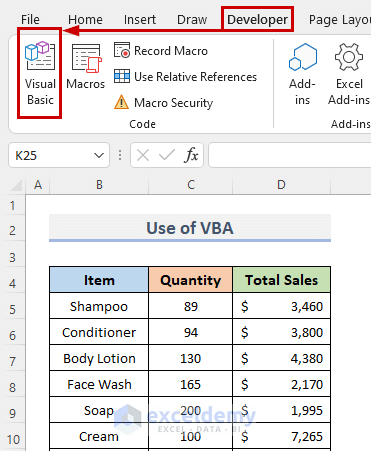This screenshot has width=371, height=451.
Task: Select quantity cell with 165
Action: (191, 384)
